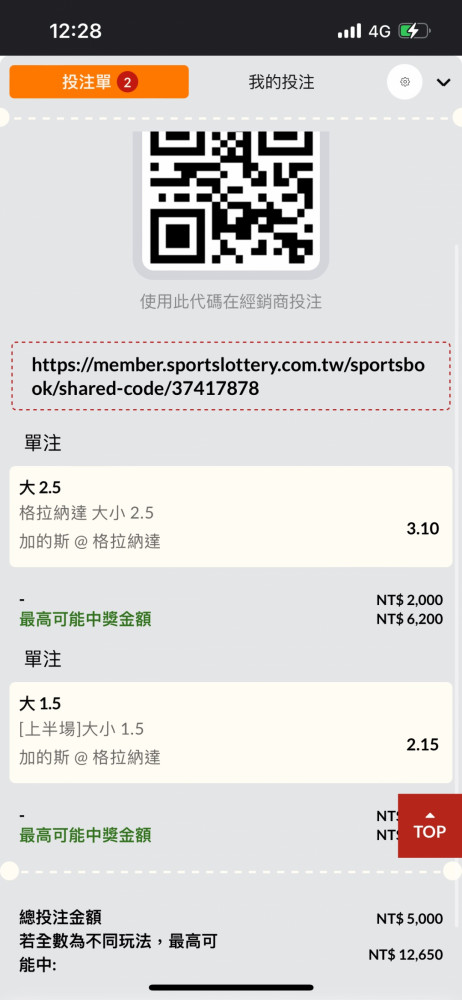Viewport: 462px width, 1000px height.
Task: Tap the 2.15 odds value
Action: click(x=422, y=744)
